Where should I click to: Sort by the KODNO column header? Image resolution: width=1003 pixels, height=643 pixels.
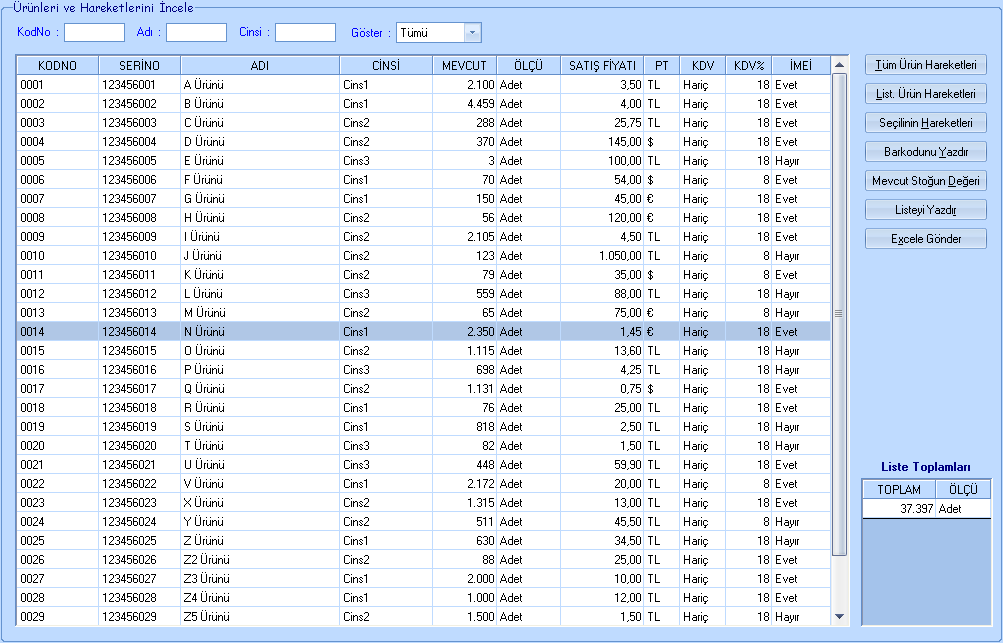(58, 65)
